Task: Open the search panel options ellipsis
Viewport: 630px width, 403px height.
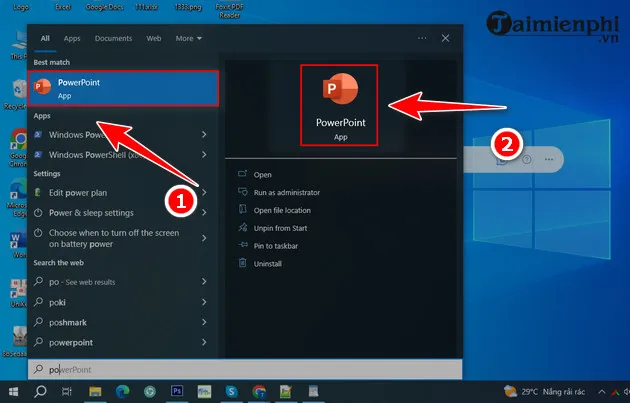Action: tap(422, 38)
